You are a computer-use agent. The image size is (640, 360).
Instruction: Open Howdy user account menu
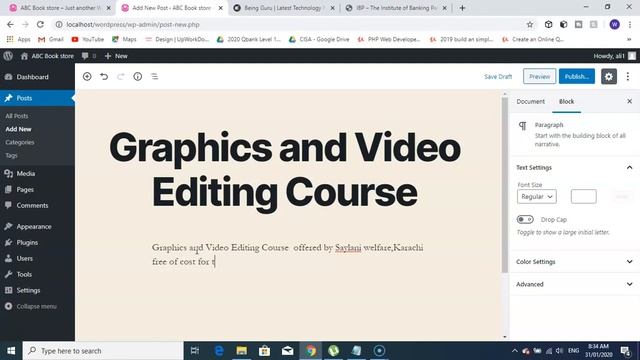614,56
